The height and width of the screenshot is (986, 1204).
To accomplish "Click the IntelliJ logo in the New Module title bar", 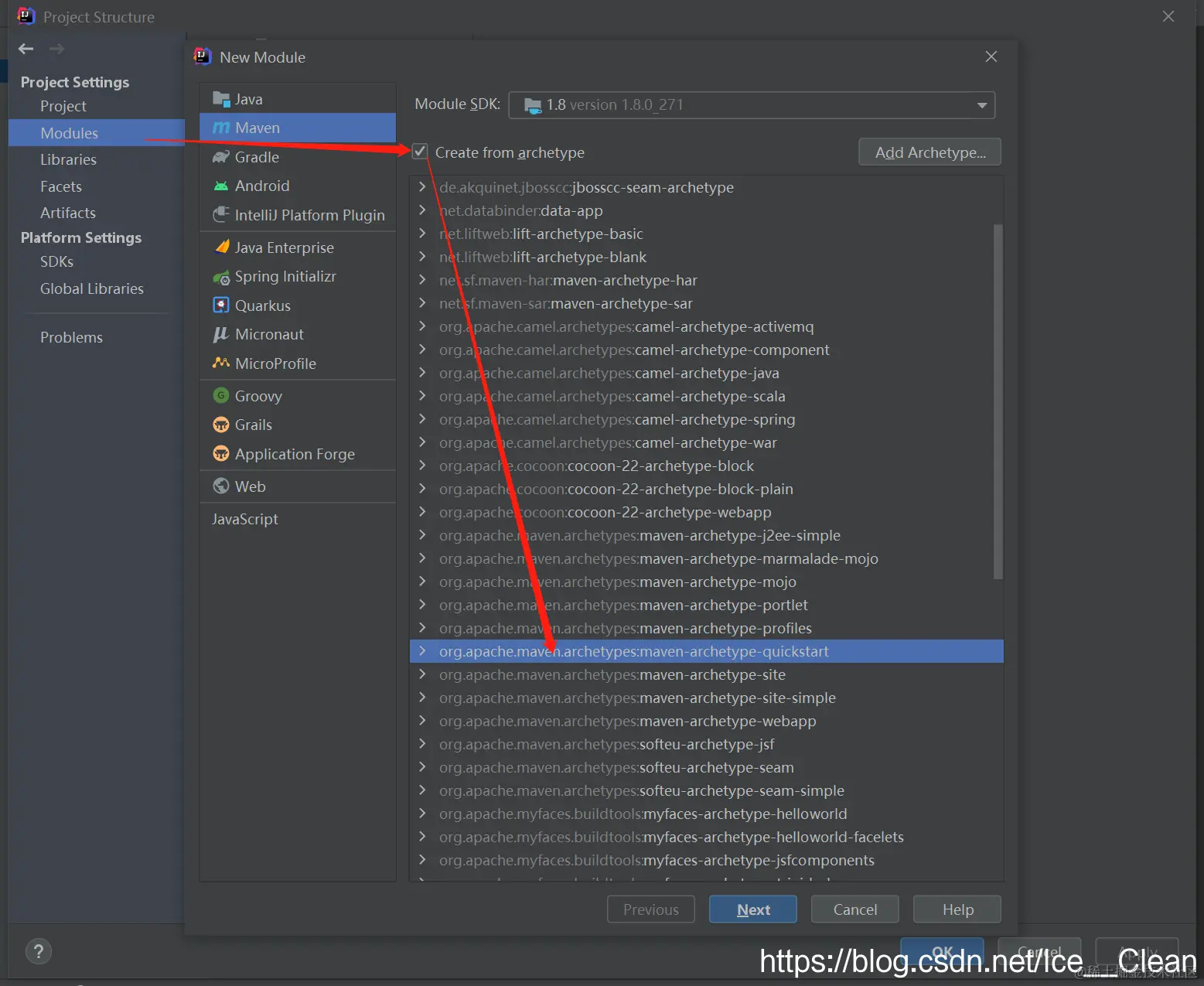I will [203, 56].
